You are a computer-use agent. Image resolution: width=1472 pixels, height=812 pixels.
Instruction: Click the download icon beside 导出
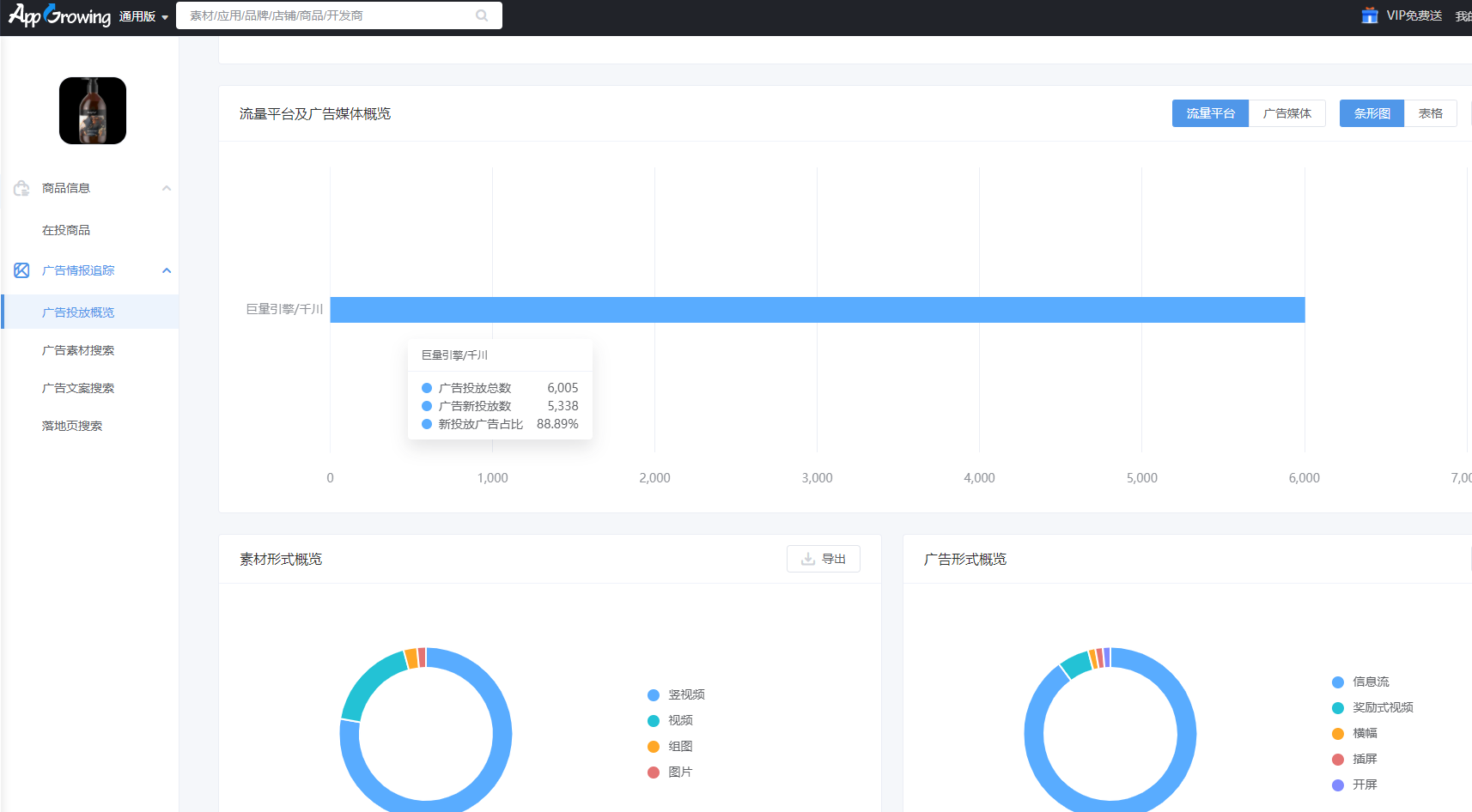tap(808, 559)
